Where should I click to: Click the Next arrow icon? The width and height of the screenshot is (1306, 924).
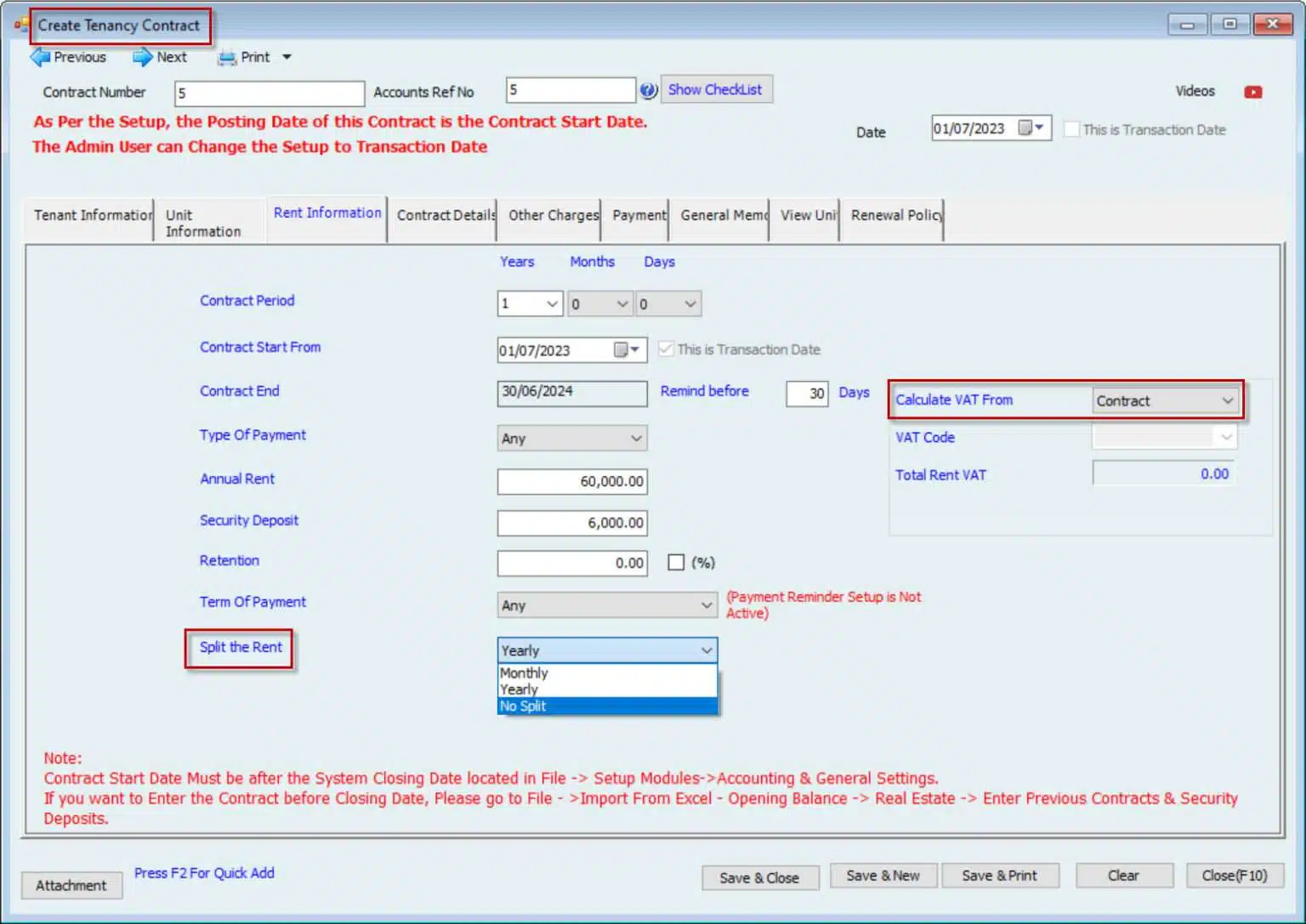[142, 57]
